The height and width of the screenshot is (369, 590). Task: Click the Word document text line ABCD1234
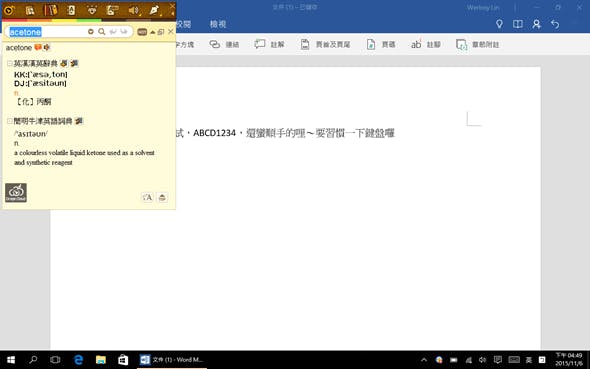285,133
